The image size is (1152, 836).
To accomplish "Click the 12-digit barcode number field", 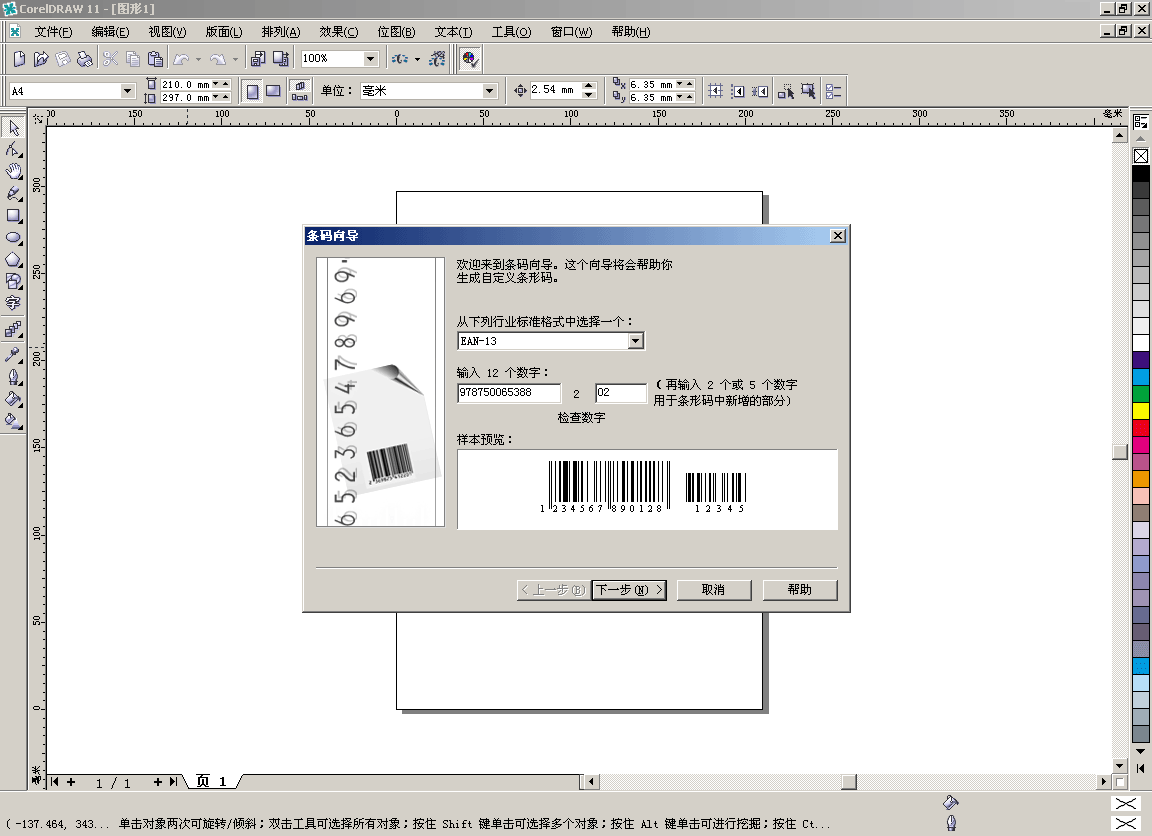I will (508, 393).
